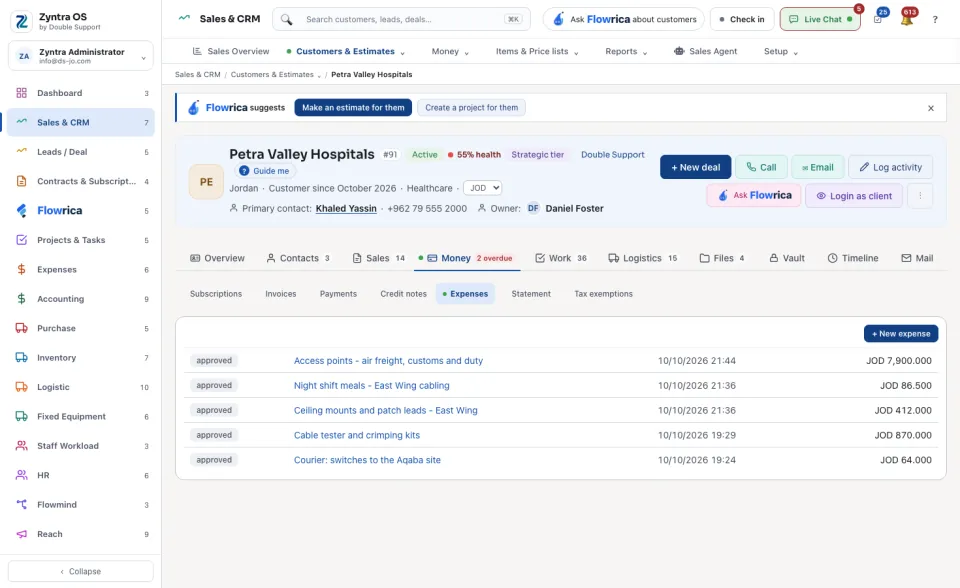Open Khaled Yassin contact link

346,208
